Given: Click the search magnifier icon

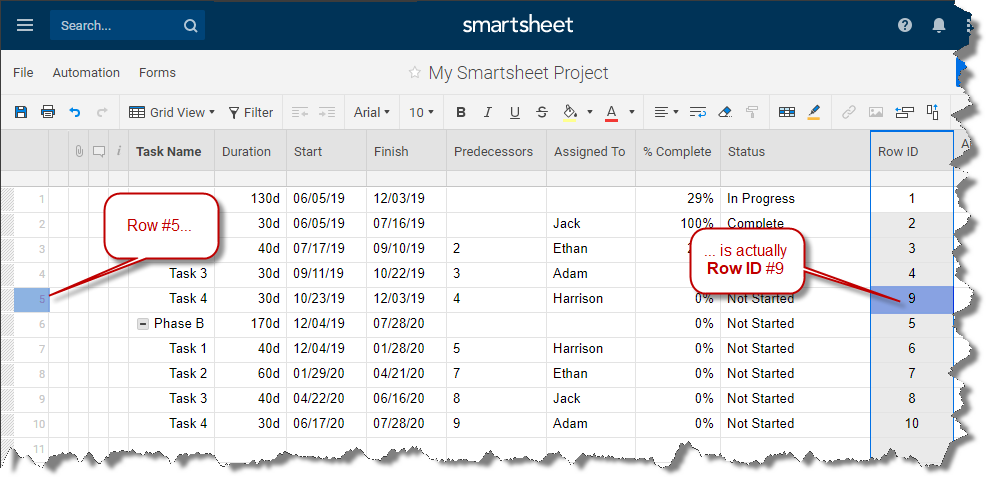Looking at the screenshot, I should pos(190,26).
